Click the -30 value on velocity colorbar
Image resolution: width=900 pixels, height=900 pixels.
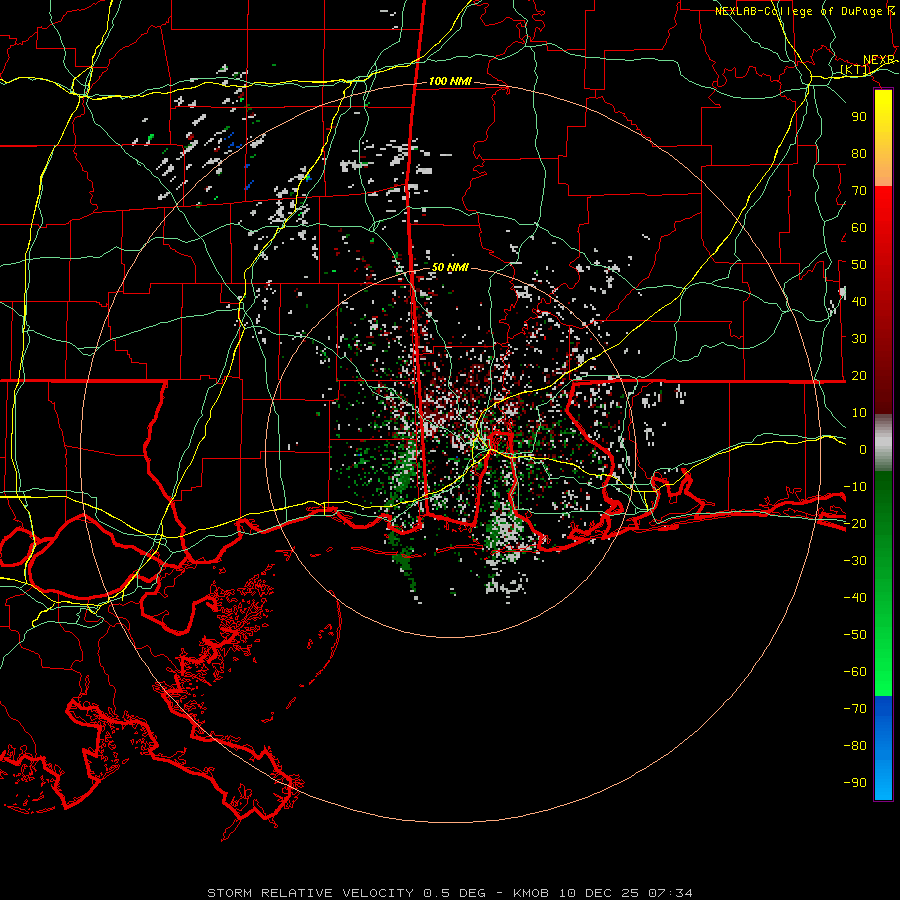(855, 561)
